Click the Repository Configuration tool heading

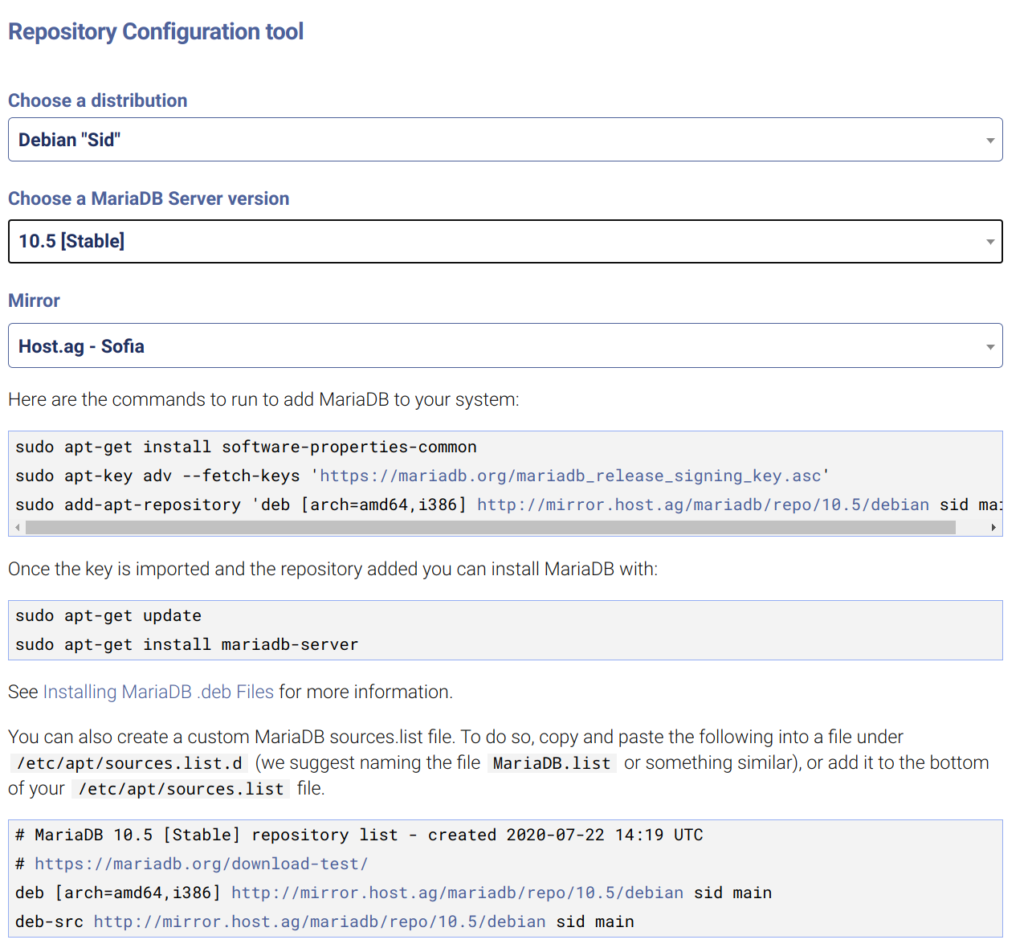click(155, 31)
